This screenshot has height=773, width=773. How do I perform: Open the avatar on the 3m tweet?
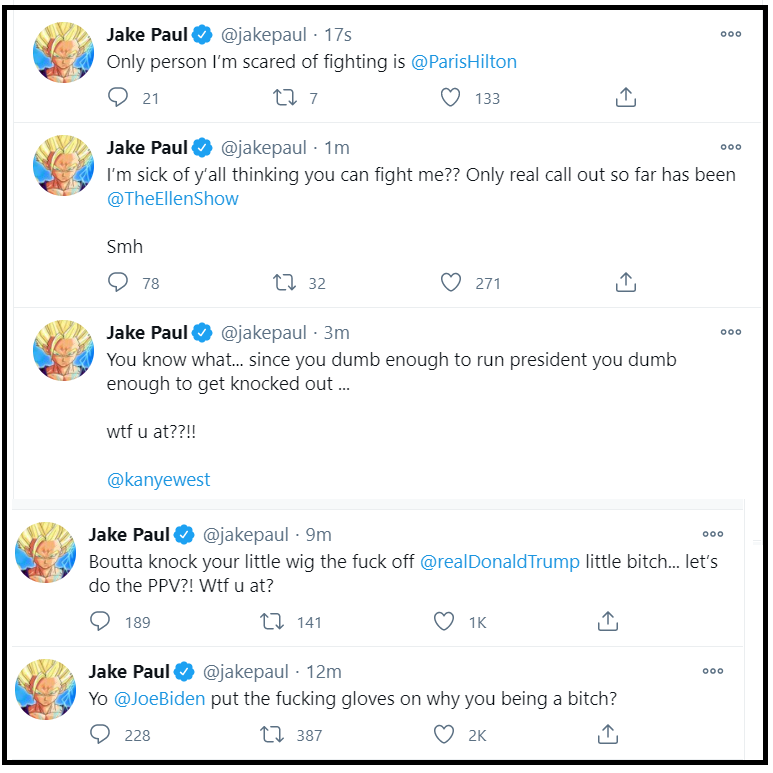[x=63, y=350]
